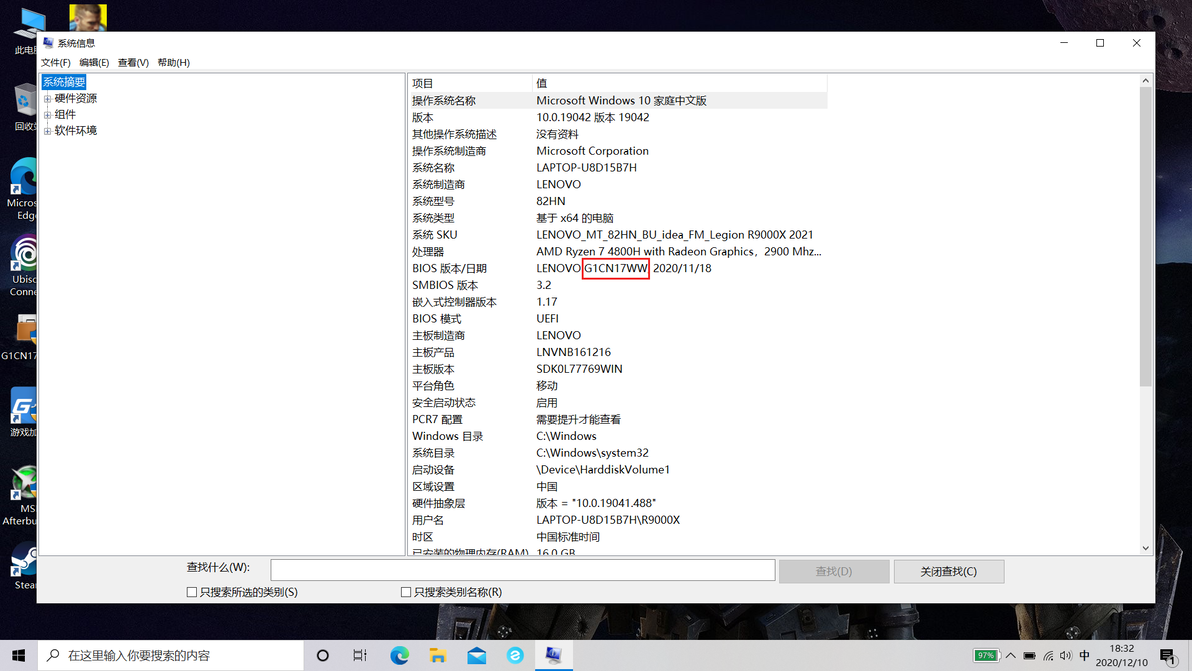Click the volume speaker tray icon
The image size is (1192, 671).
tap(1066, 655)
